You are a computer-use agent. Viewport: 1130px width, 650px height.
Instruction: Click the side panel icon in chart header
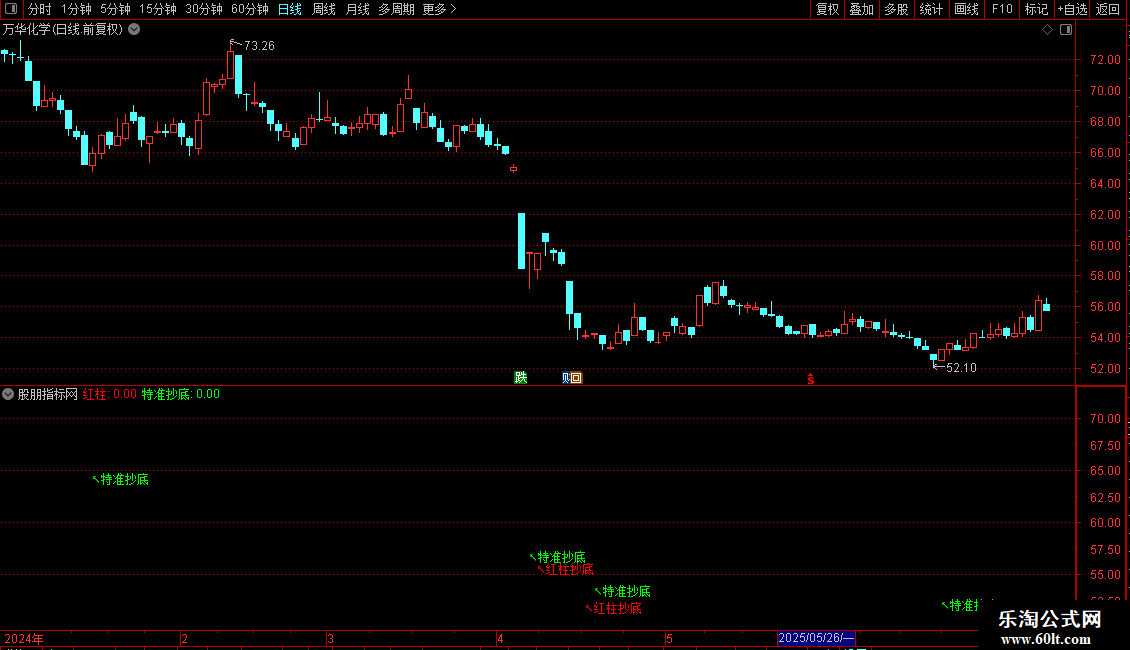pyautogui.click(x=1067, y=30)
